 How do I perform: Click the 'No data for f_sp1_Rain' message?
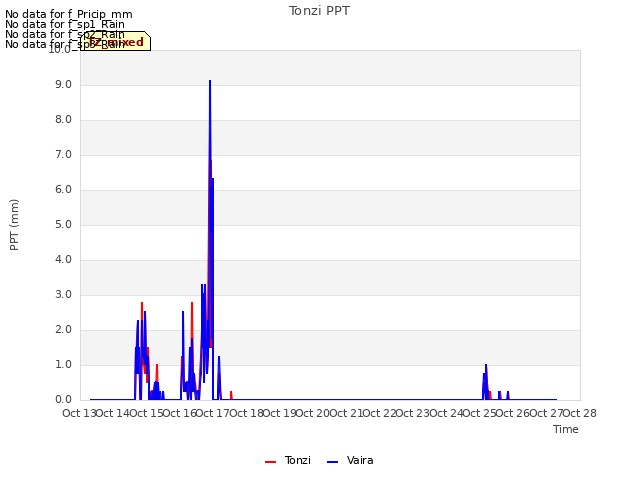(x=65, y=24)
